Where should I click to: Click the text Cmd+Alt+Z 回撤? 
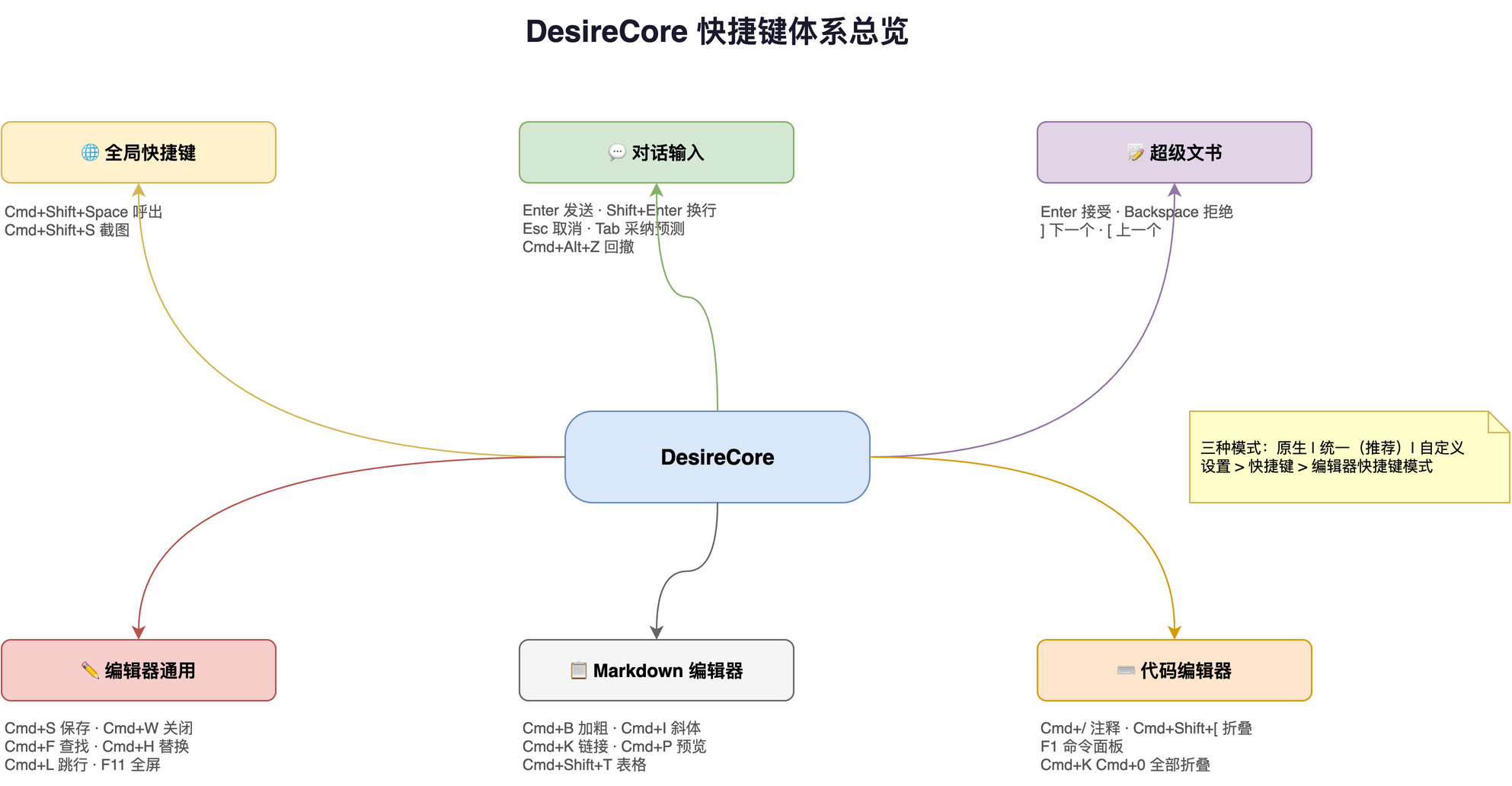point(578,247)
